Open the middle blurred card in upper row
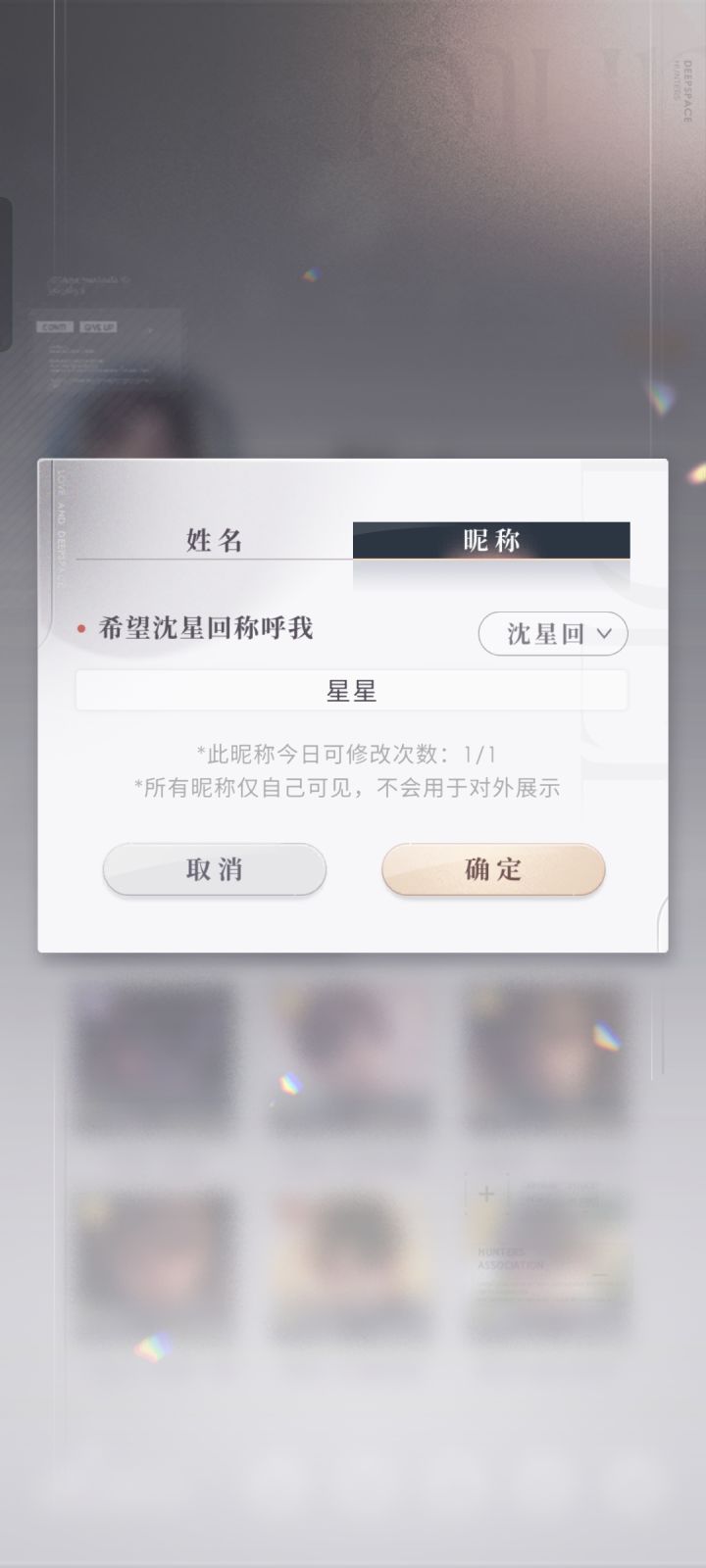Viewport: 706px width, 1568px height. (352, 1058)
